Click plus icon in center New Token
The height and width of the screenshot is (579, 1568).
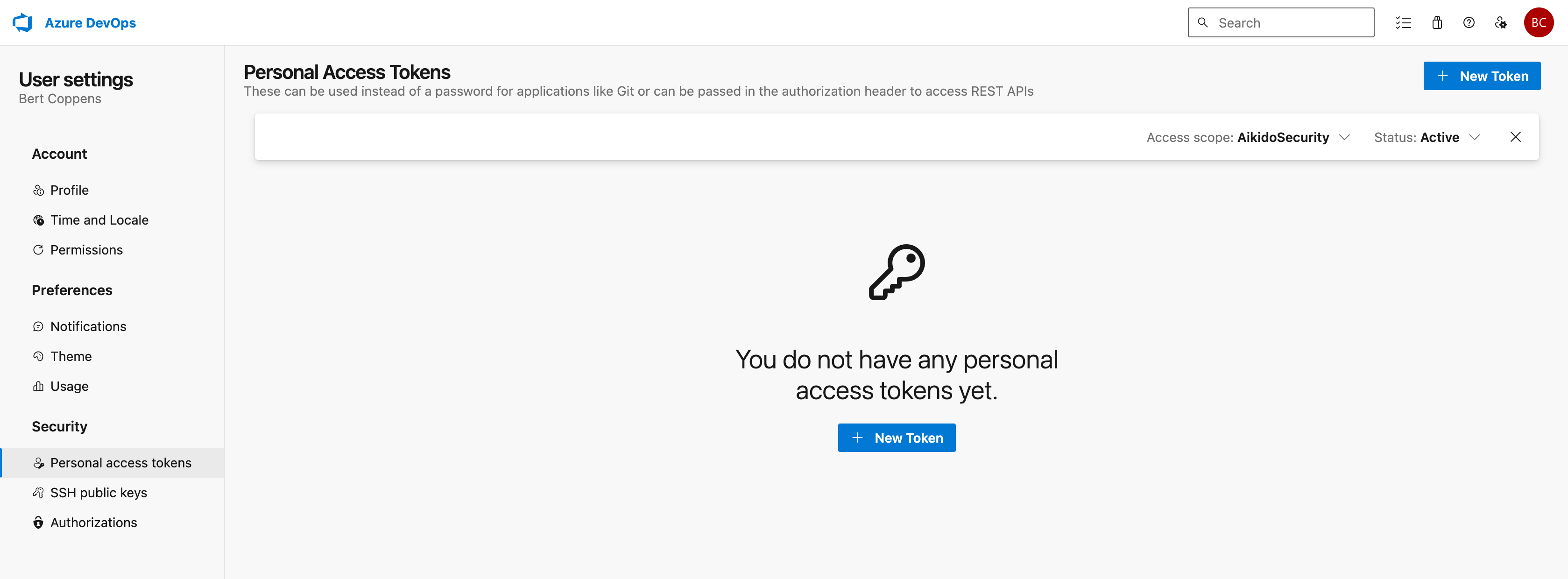(x=858, y=438)
